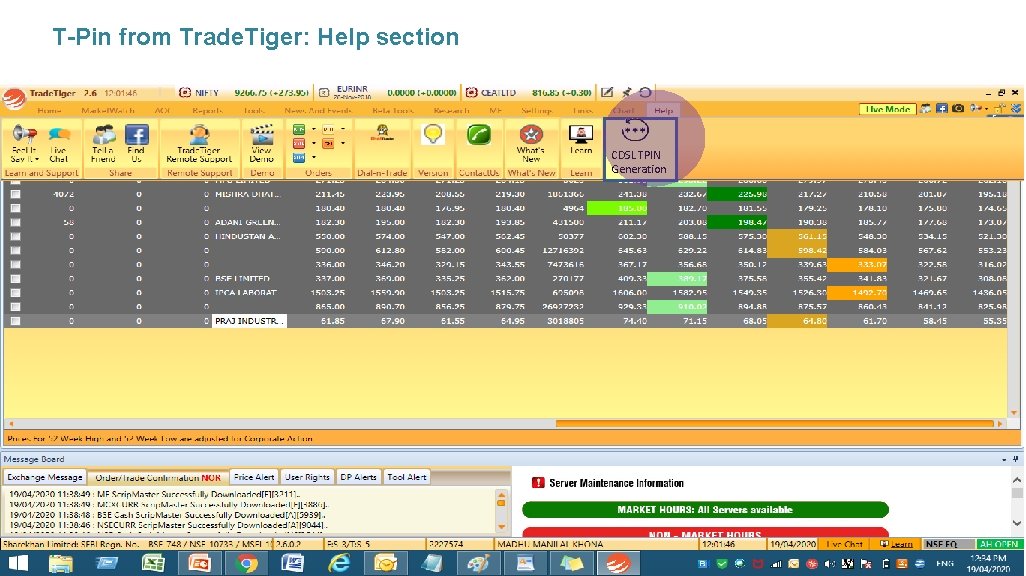Click MARKET HOURS All Servers available banner

705,509
